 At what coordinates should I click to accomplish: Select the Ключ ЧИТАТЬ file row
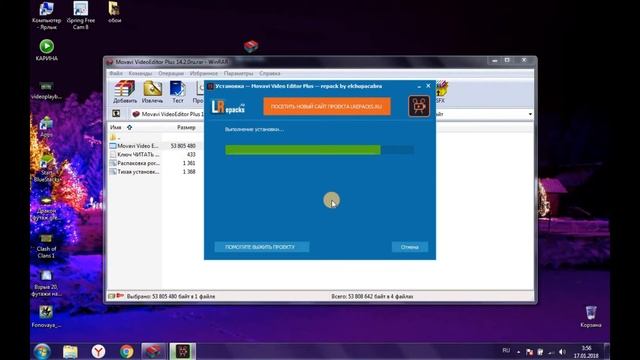153,154
